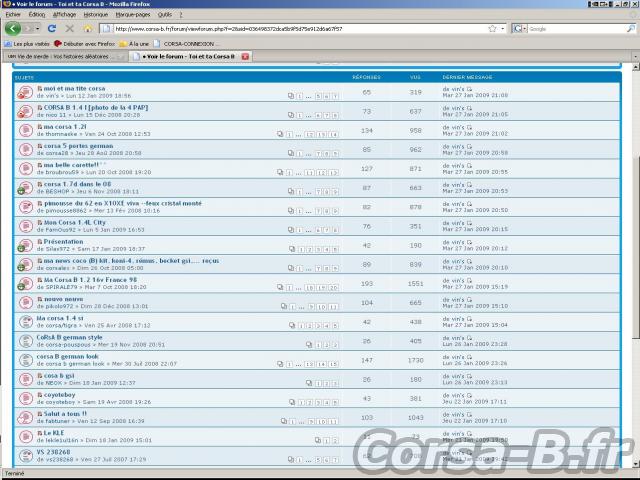Click scrollbar down arrow at bottom right
Image resolution: width=640 pixels, height=480 pixels.
pos(636,464)
